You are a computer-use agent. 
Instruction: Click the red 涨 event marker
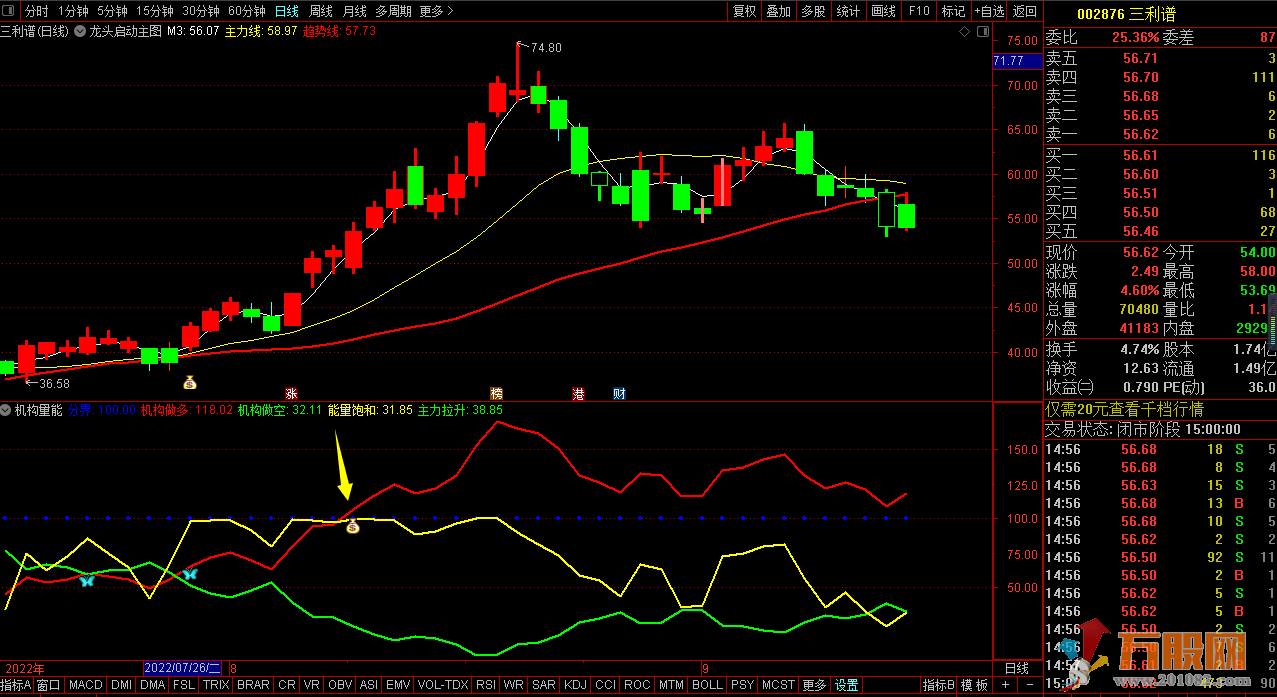click(291, 394)
